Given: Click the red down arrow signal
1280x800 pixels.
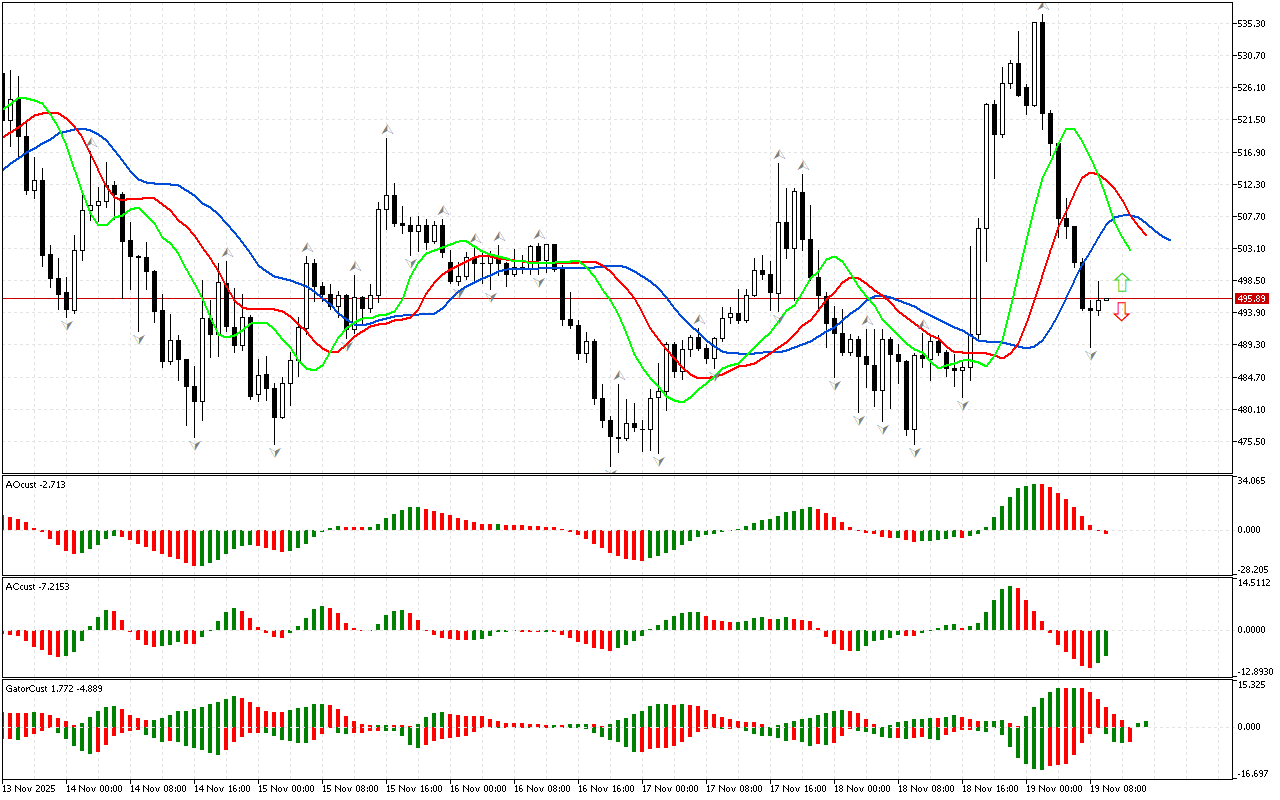Looking at the screenshot, I should tap(1122, 312).
